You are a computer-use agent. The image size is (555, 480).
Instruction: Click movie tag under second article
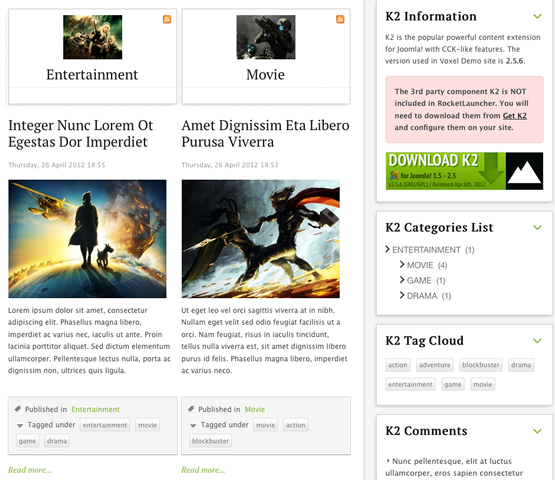tap(265, 425)
